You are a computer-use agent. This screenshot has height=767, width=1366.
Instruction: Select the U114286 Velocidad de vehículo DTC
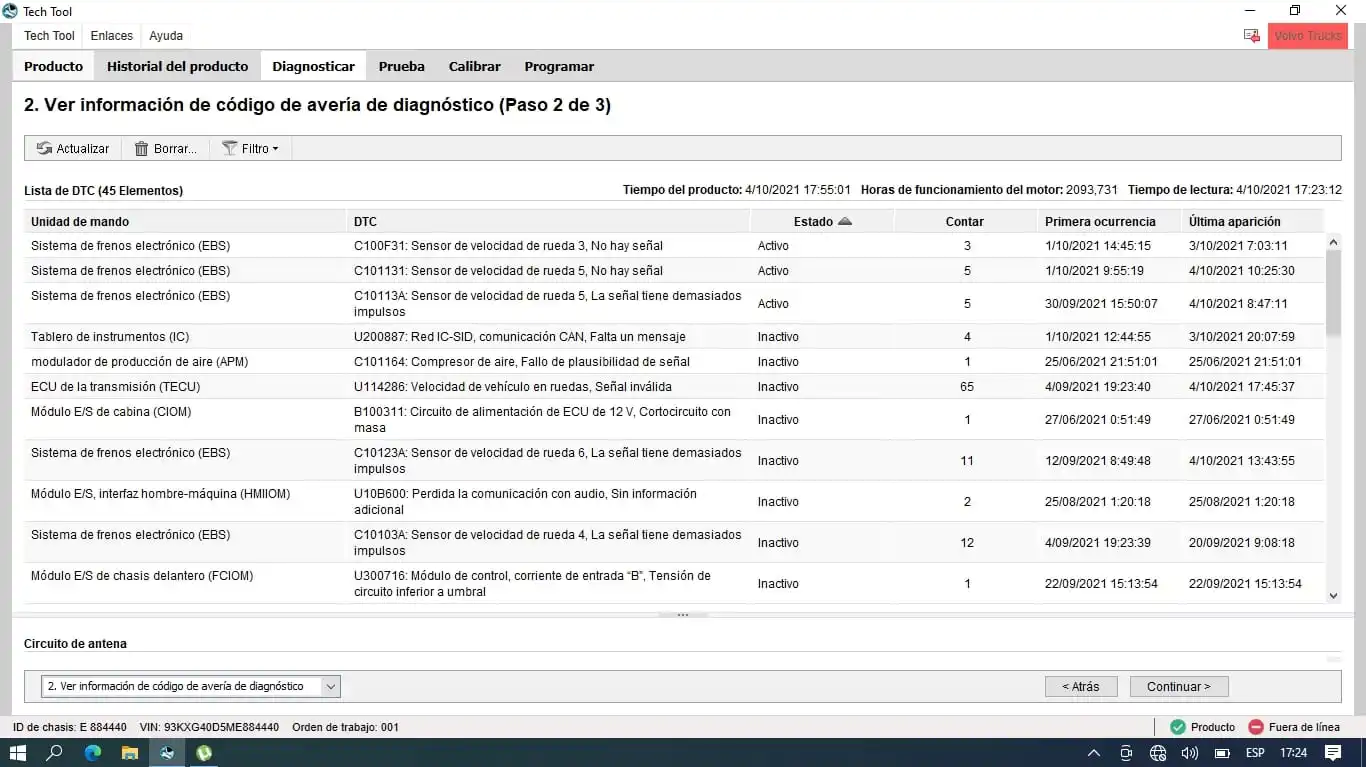[x=674, y=386]
